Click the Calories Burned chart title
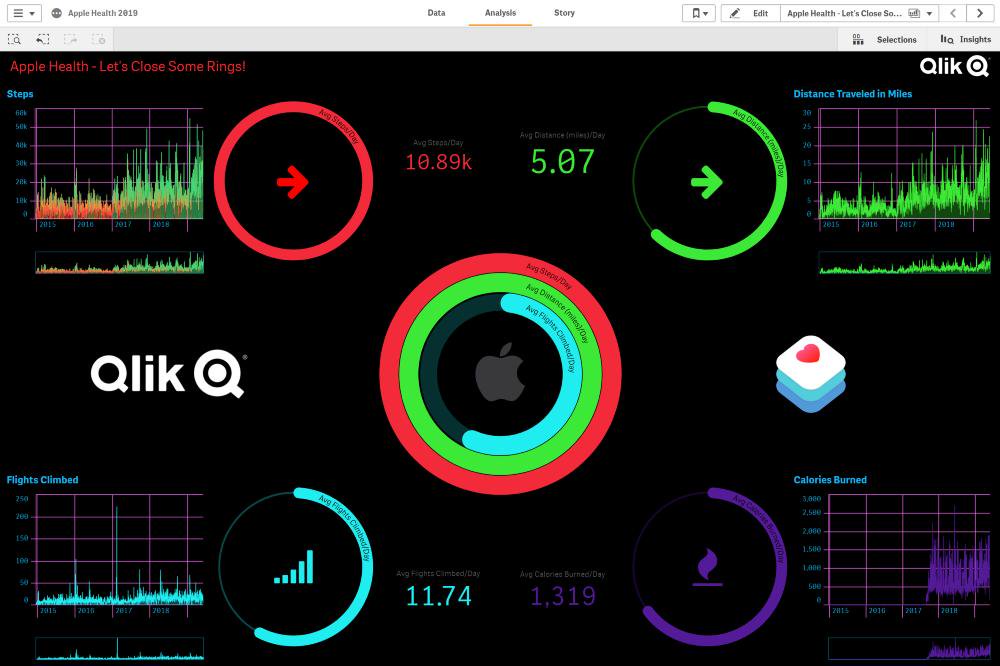Screen dimensions: 1000x666 830,480
